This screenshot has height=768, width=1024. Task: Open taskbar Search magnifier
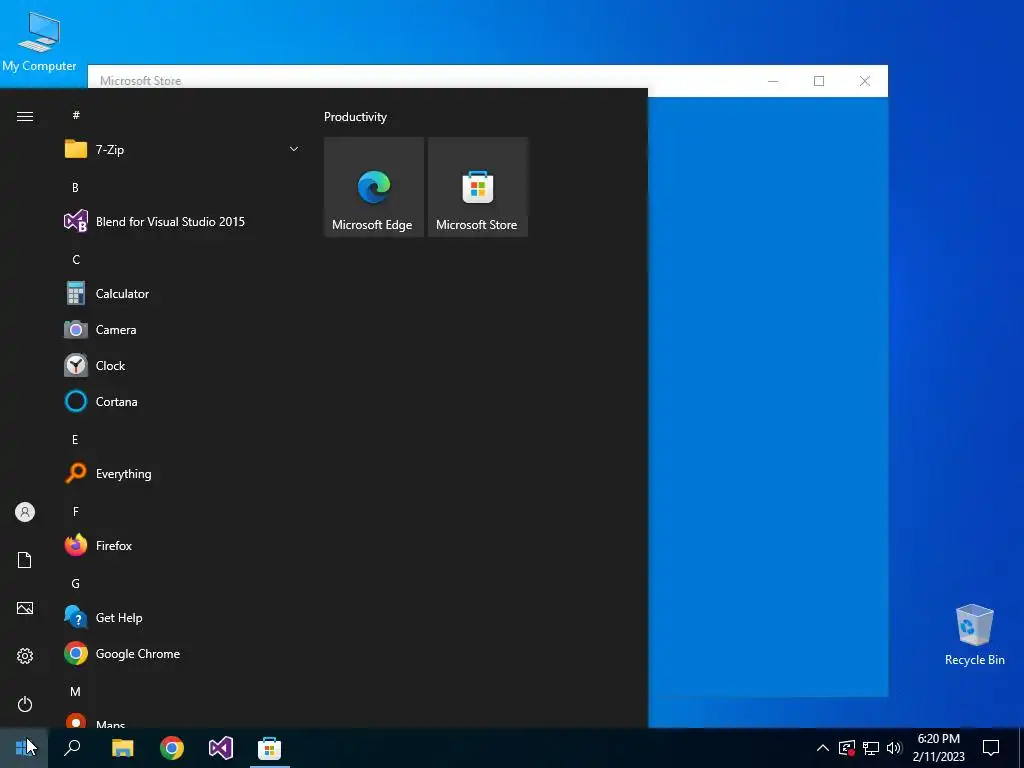click(x=72, y=748)
